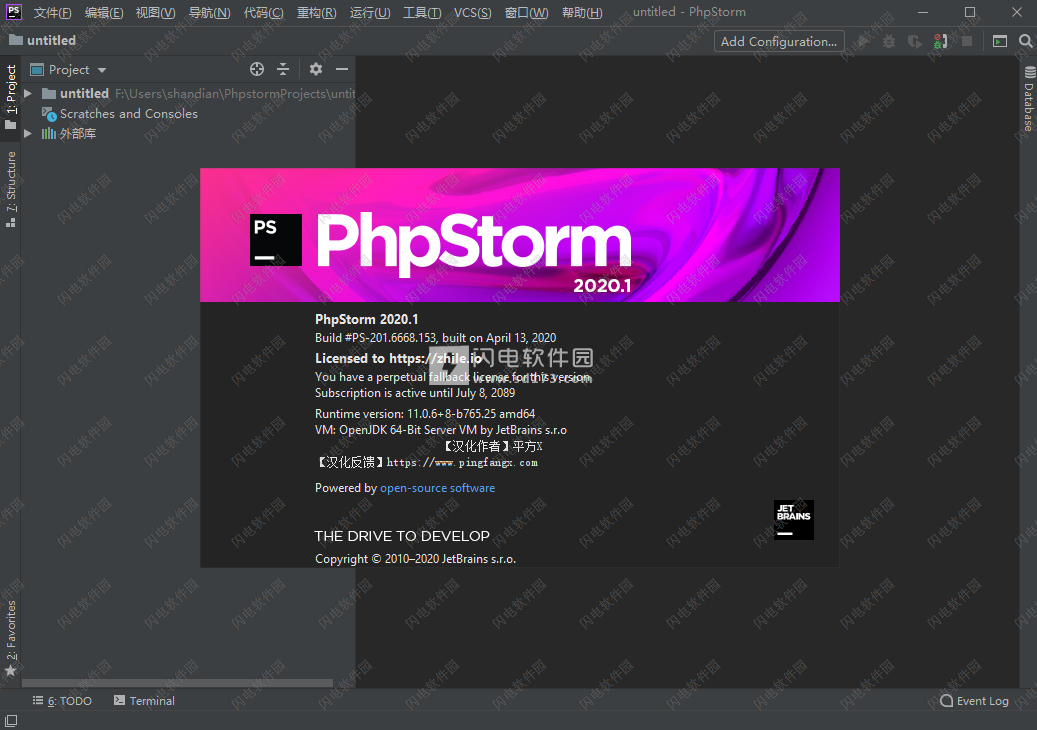The width and height of the screenshot is (1037, 730).
Task: Click the untitled breadcrumb in navigation bar
Action: (43, 40)
